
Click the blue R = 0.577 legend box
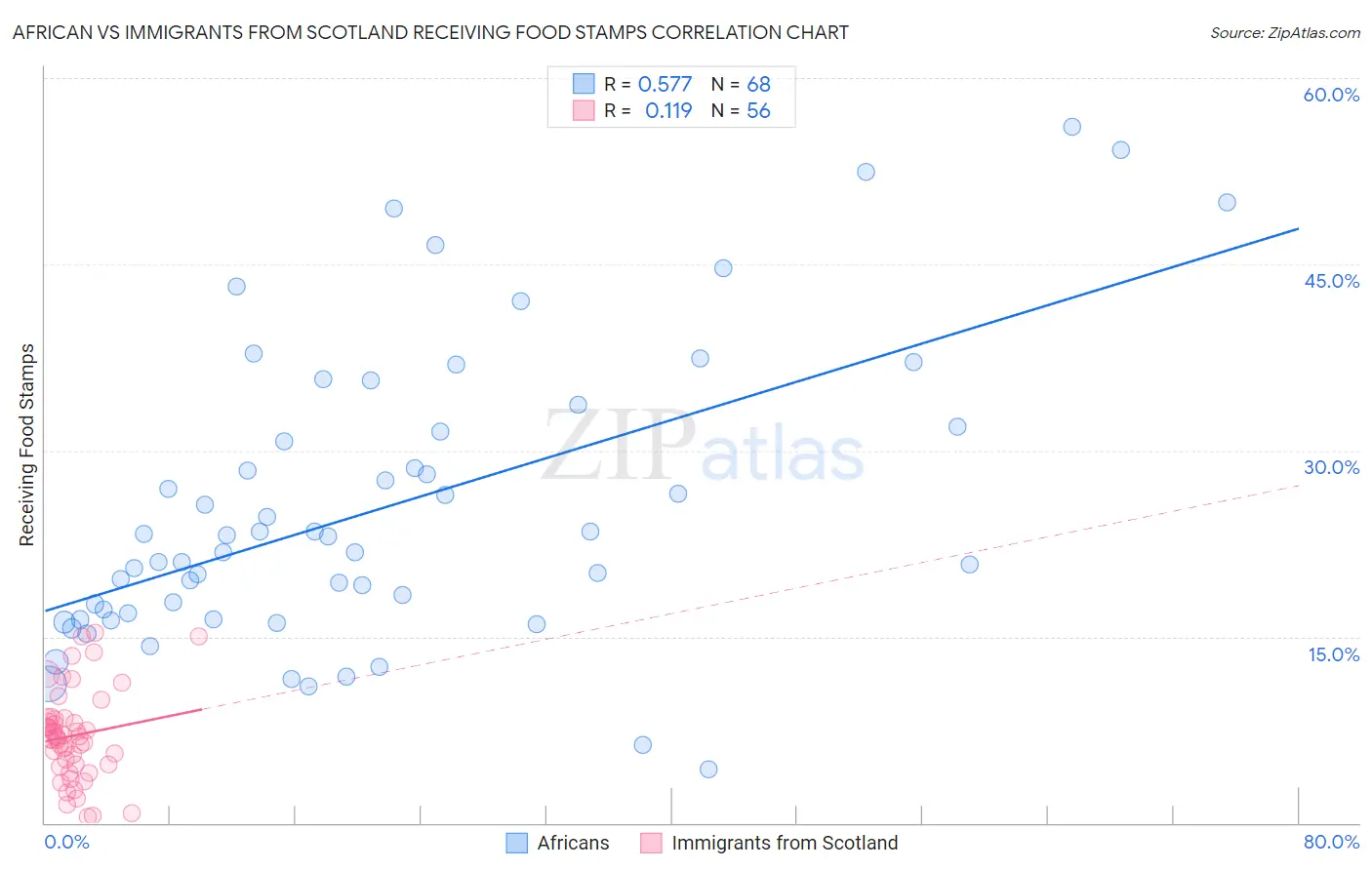click(x=584, y=84)
